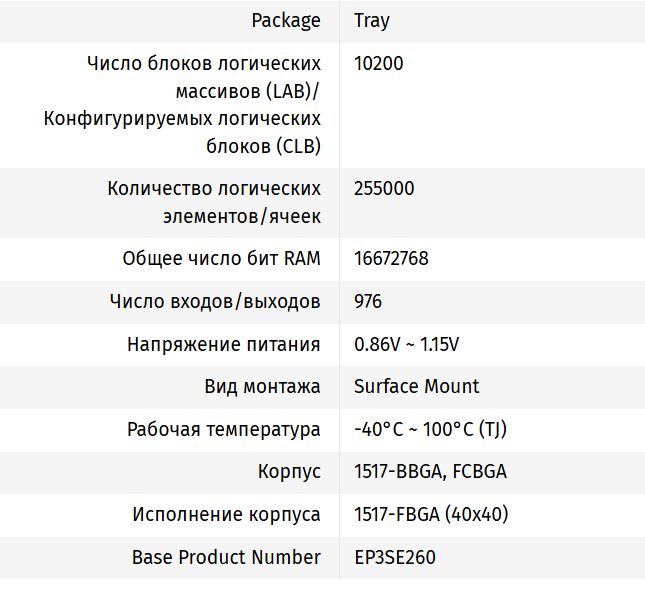The height and width of the screenshot is (593, 645).
Task: Select the "Tray" package value
Action: (x=372, y=21)
